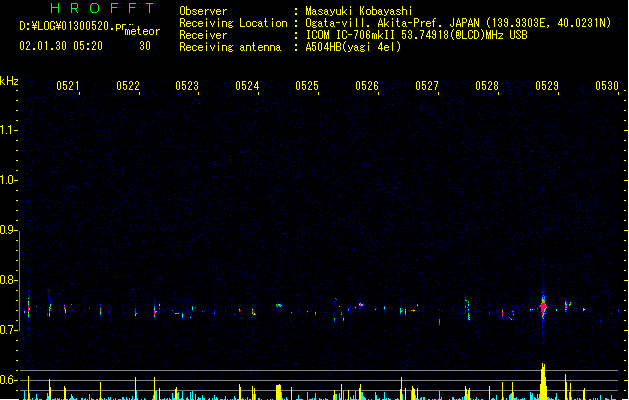Click the date stamp 02.01.30 05:20
This screenshot has height=400, width=629.
pos(61,46)
